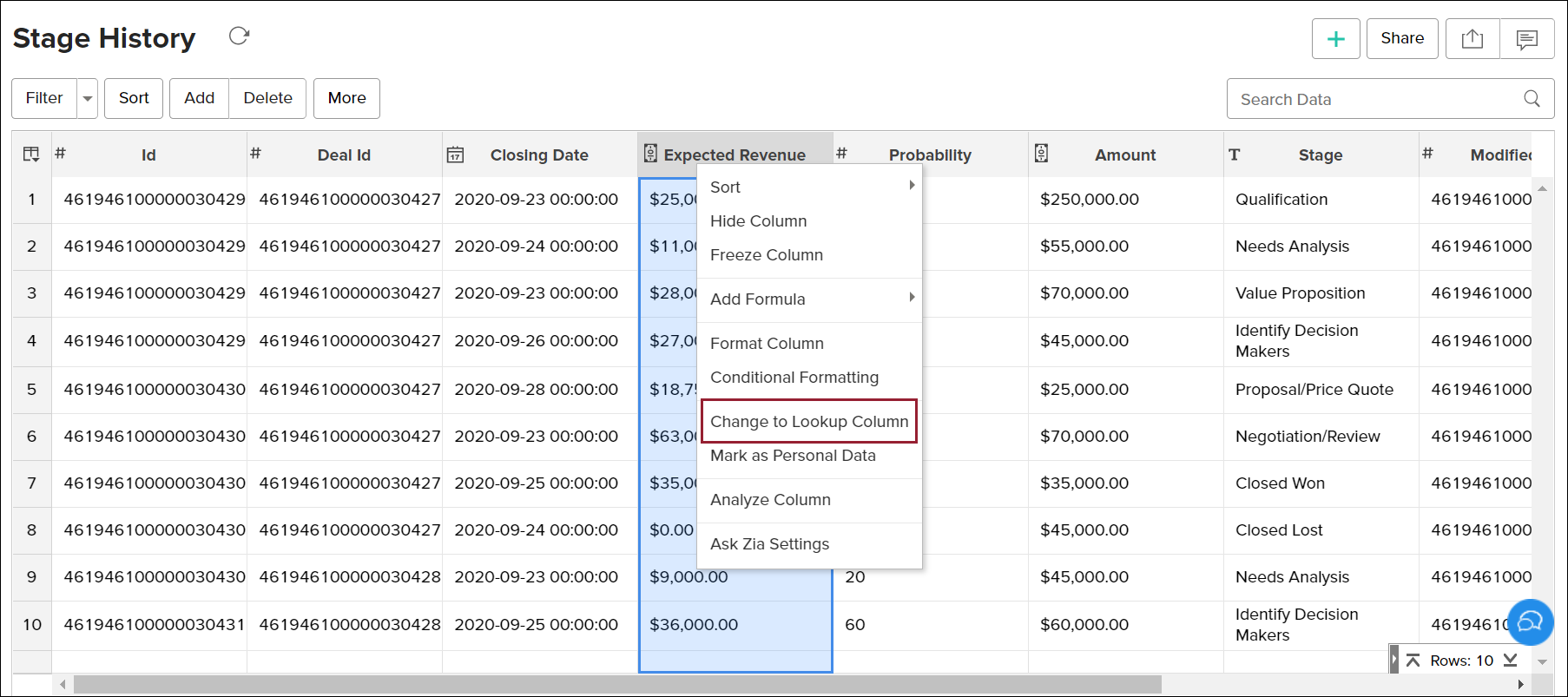
Task: Click the search magnifier icon
Action: pos(1532,99)
